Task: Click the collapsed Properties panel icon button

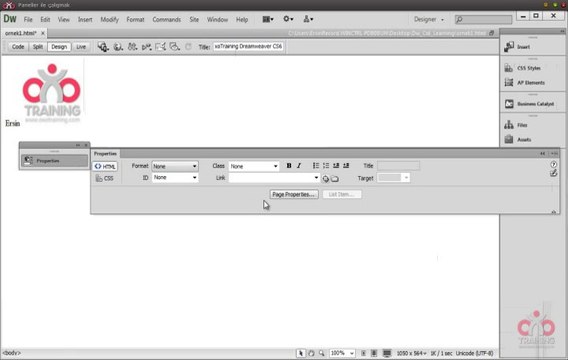Action: tap(54, 161)
